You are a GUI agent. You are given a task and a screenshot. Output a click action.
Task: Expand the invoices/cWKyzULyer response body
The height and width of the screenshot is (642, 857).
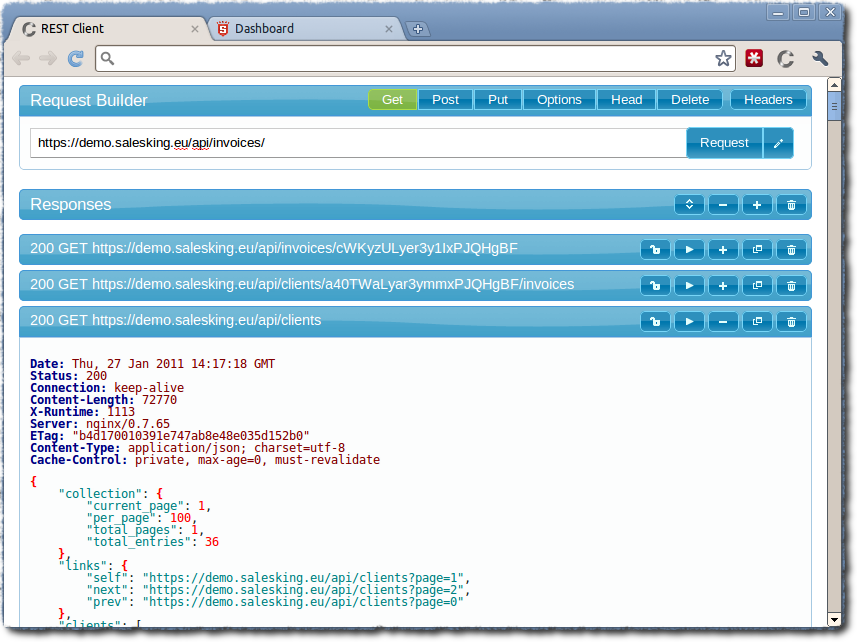723,250
